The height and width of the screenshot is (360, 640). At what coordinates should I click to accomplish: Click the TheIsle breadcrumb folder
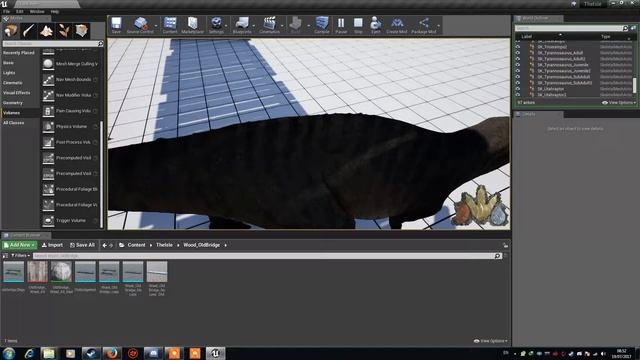pyautogui.click(x=164, y=245)
